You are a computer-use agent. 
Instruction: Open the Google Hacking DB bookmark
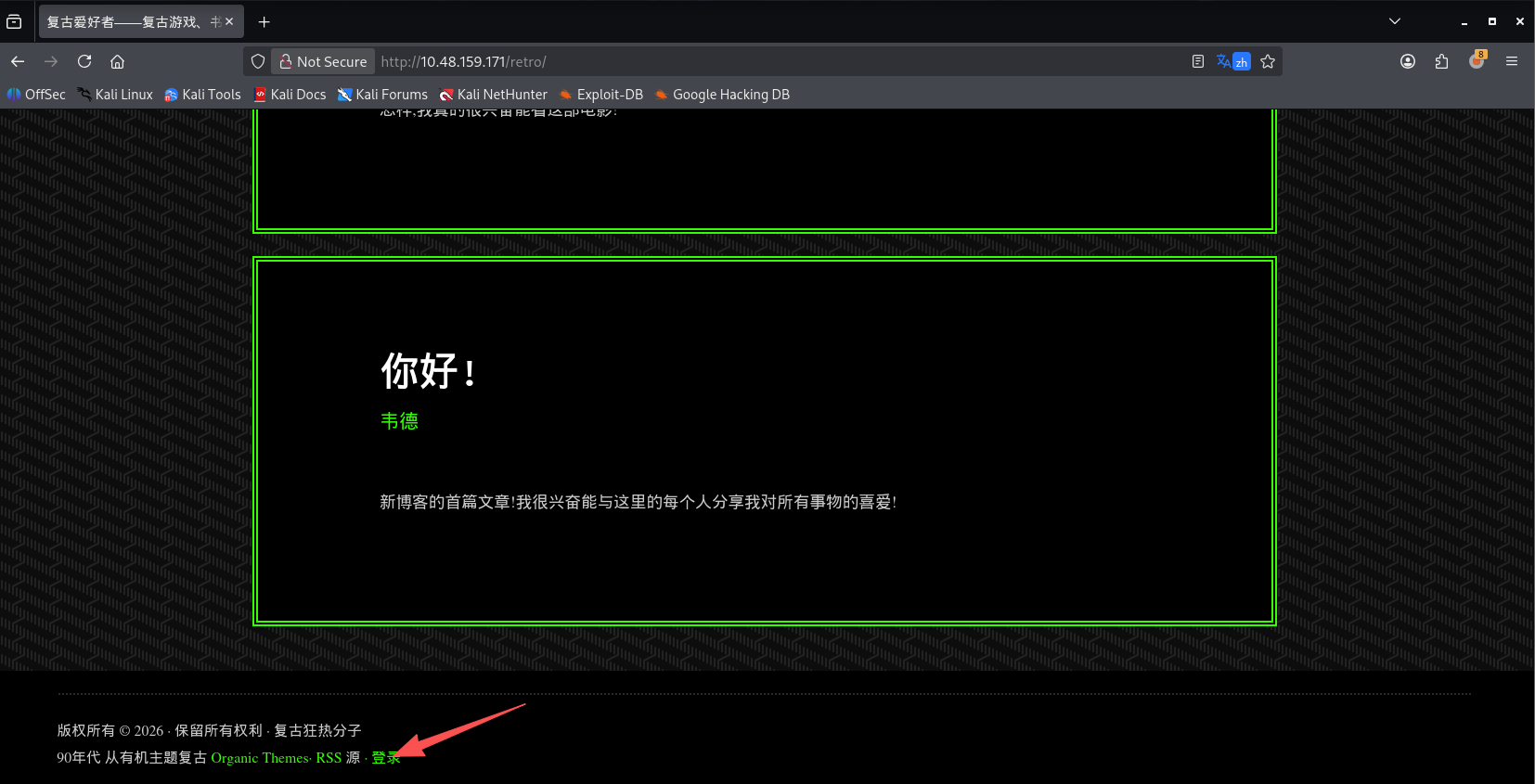pos(722,95)
